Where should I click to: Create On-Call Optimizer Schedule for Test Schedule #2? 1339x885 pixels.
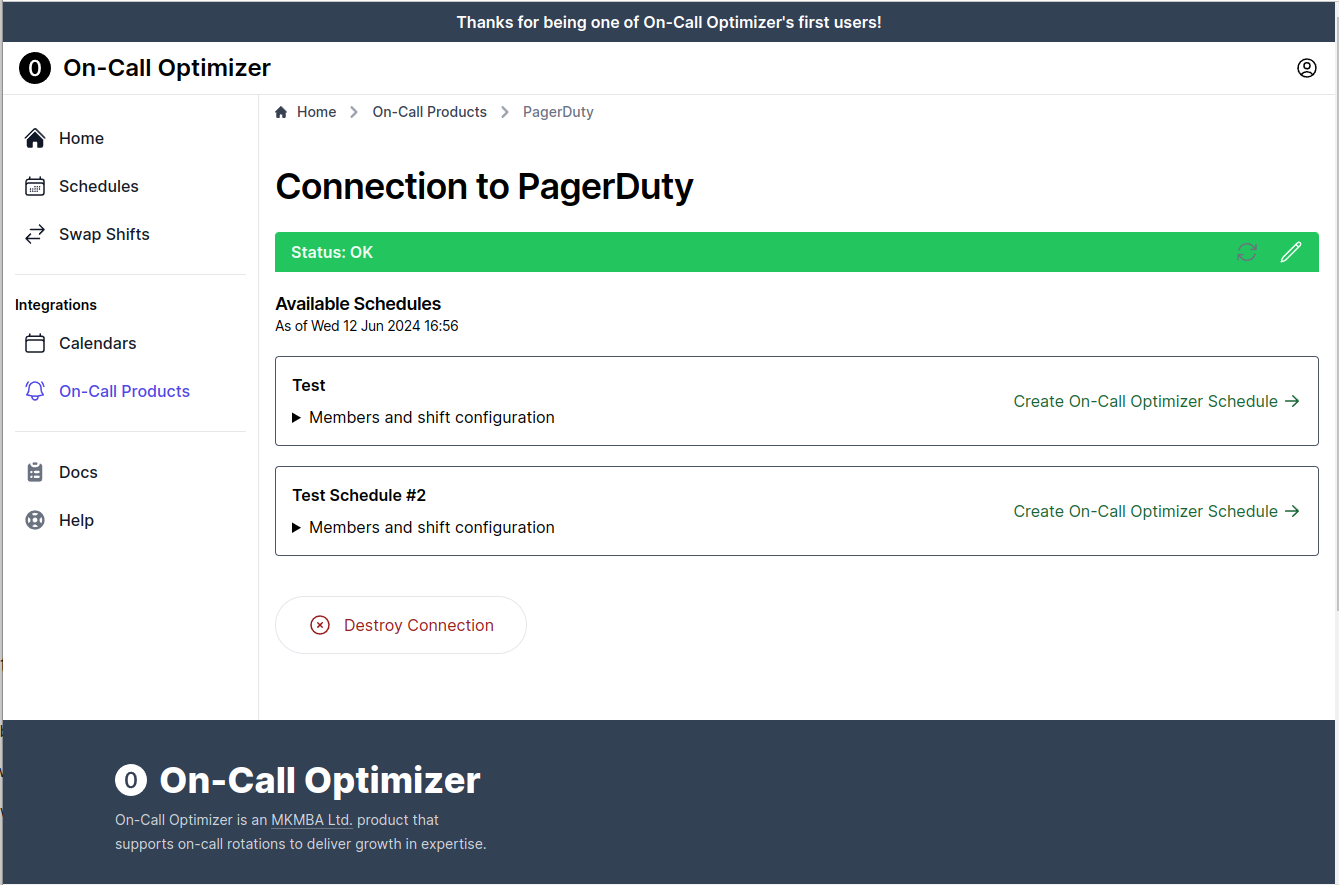(1156, 511)
